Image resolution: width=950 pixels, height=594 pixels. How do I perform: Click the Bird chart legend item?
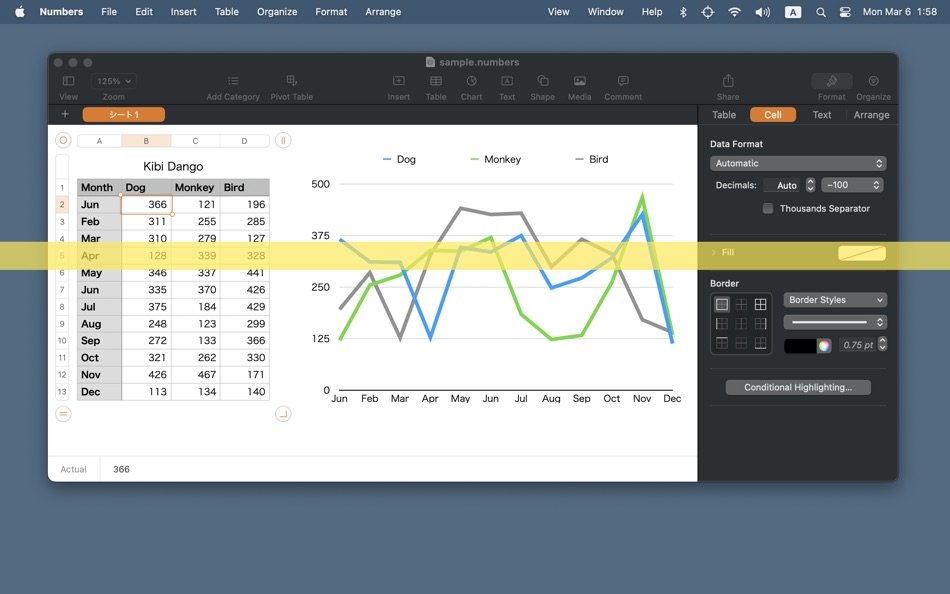pyautogui.click(x=591, y=159)
